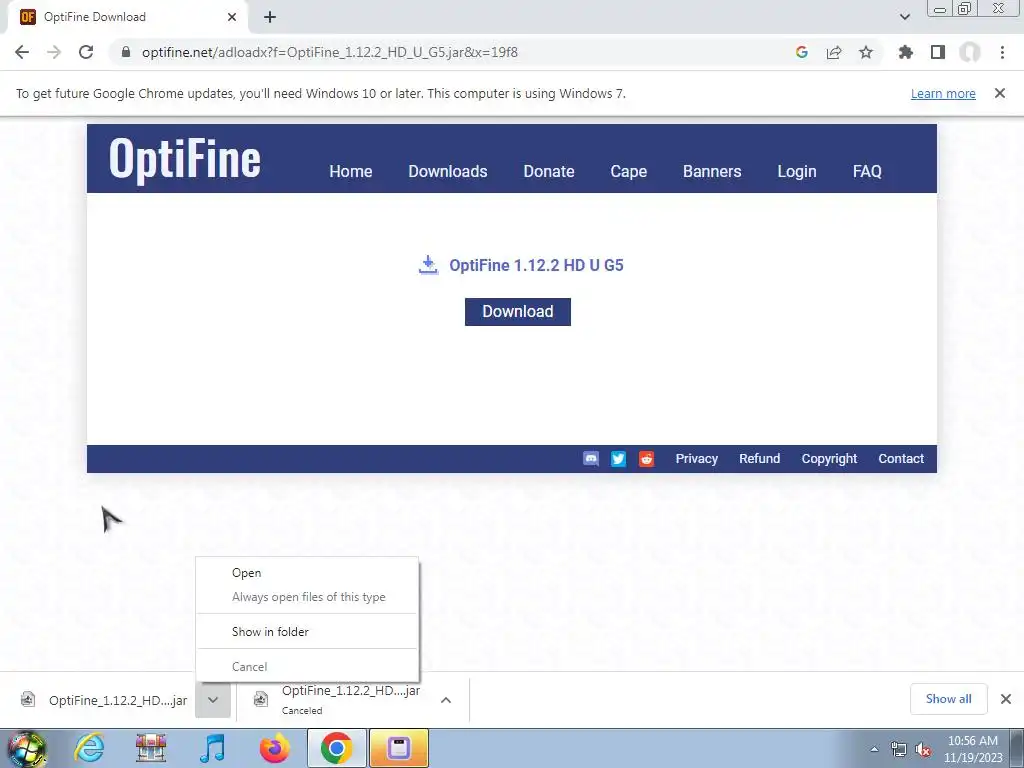This screenshot has height=768, width=1024.
Task: Open the Banners page
Action: point(712,171)
